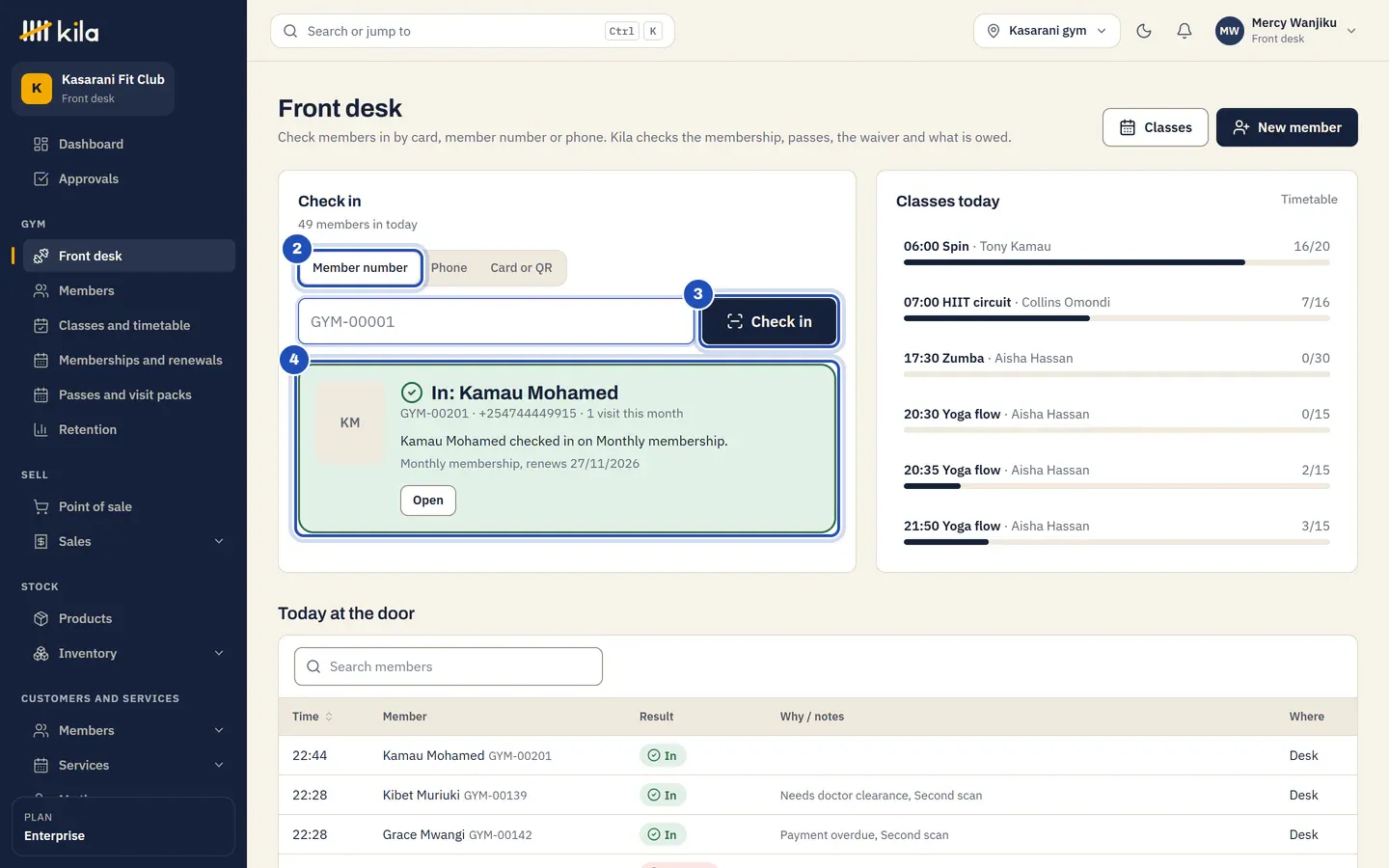This screenshot has width=1389, height=868.
Task: Click the Search or jump to box
Action: click(x=473, y=31)
